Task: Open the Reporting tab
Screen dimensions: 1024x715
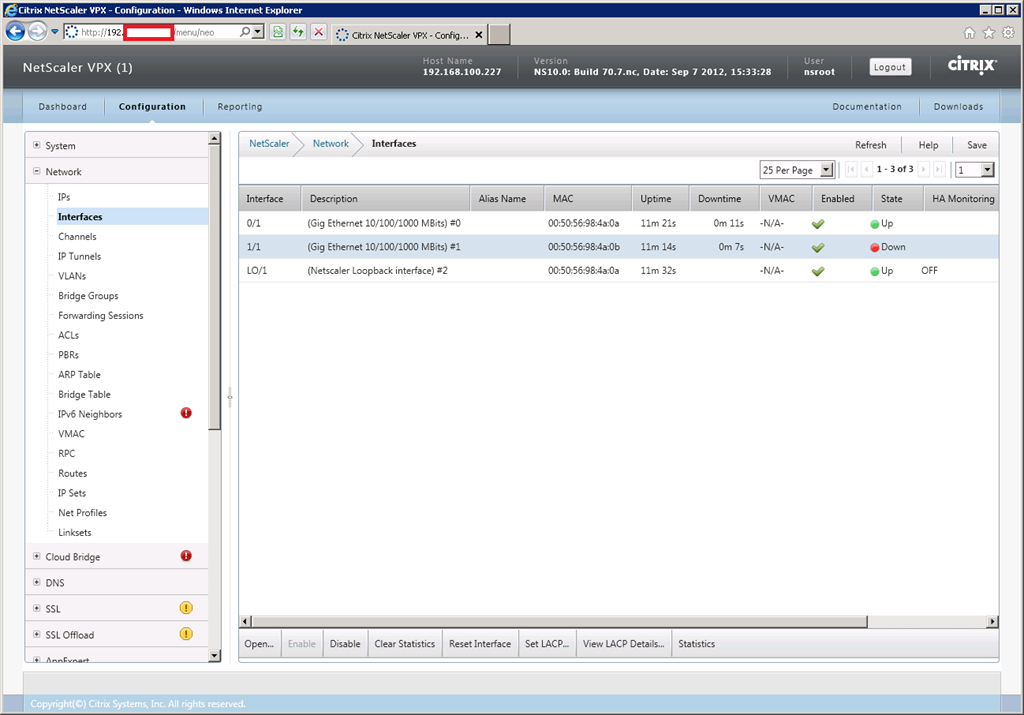Action: (240, 107)
